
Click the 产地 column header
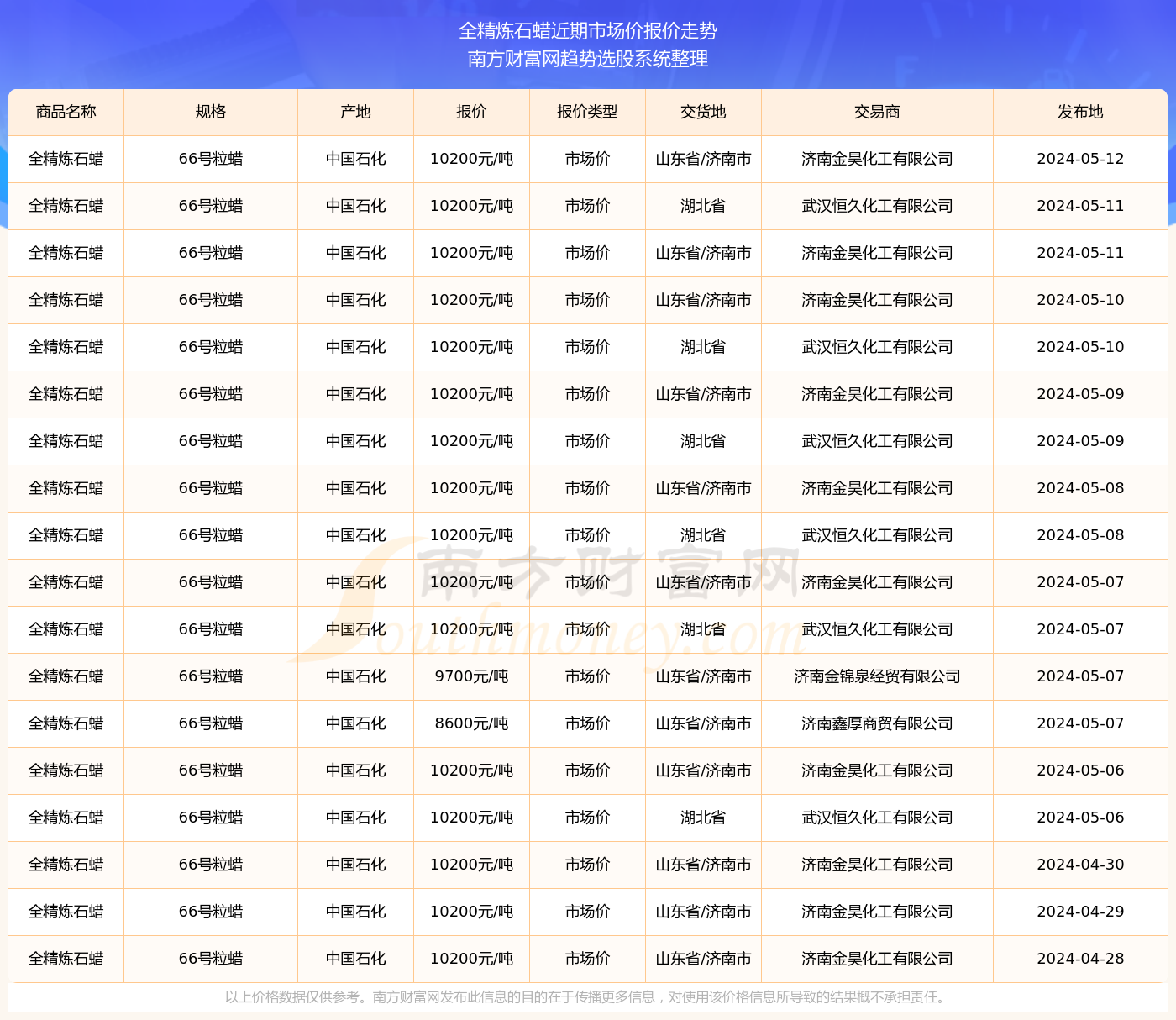pyautogui.click(x=356, y=112)
